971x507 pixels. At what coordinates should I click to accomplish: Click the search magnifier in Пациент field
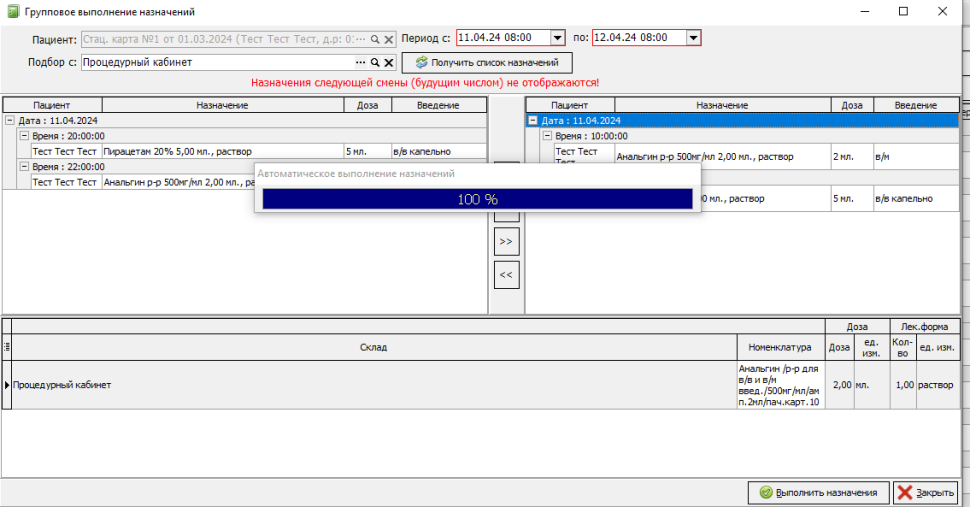click(x=375, y=39)
